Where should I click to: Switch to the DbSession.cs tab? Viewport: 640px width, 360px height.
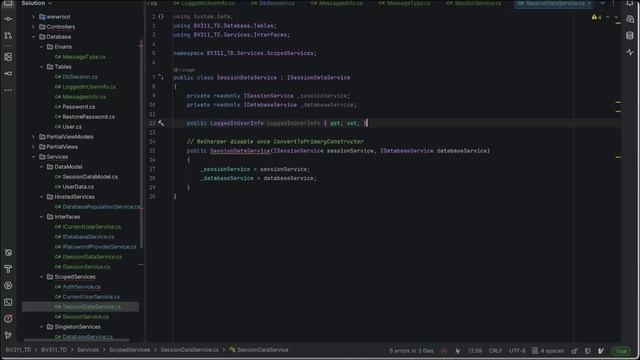click(x=273, y=3)
